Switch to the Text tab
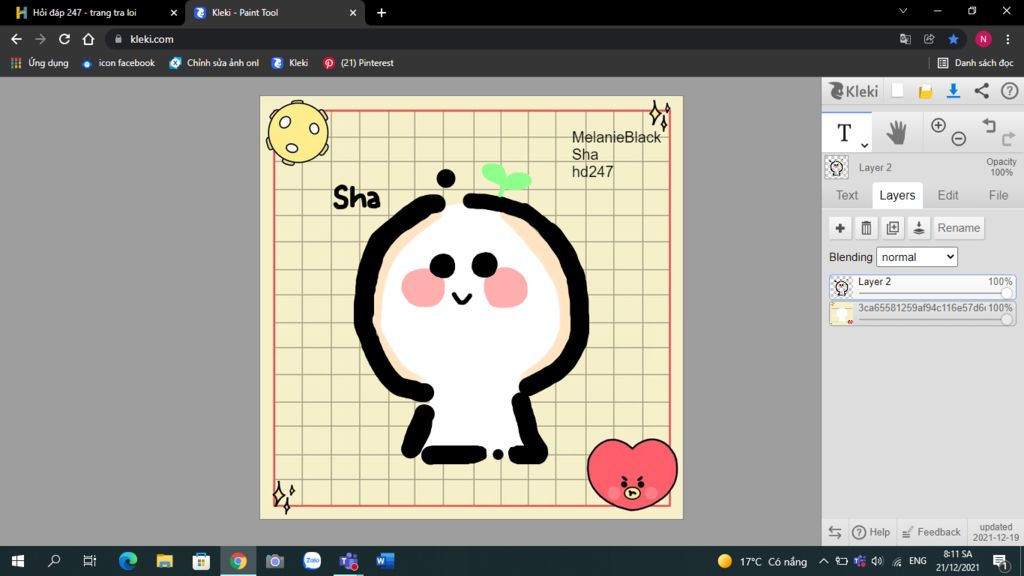1024x576 pixels. tap(847, 195)
